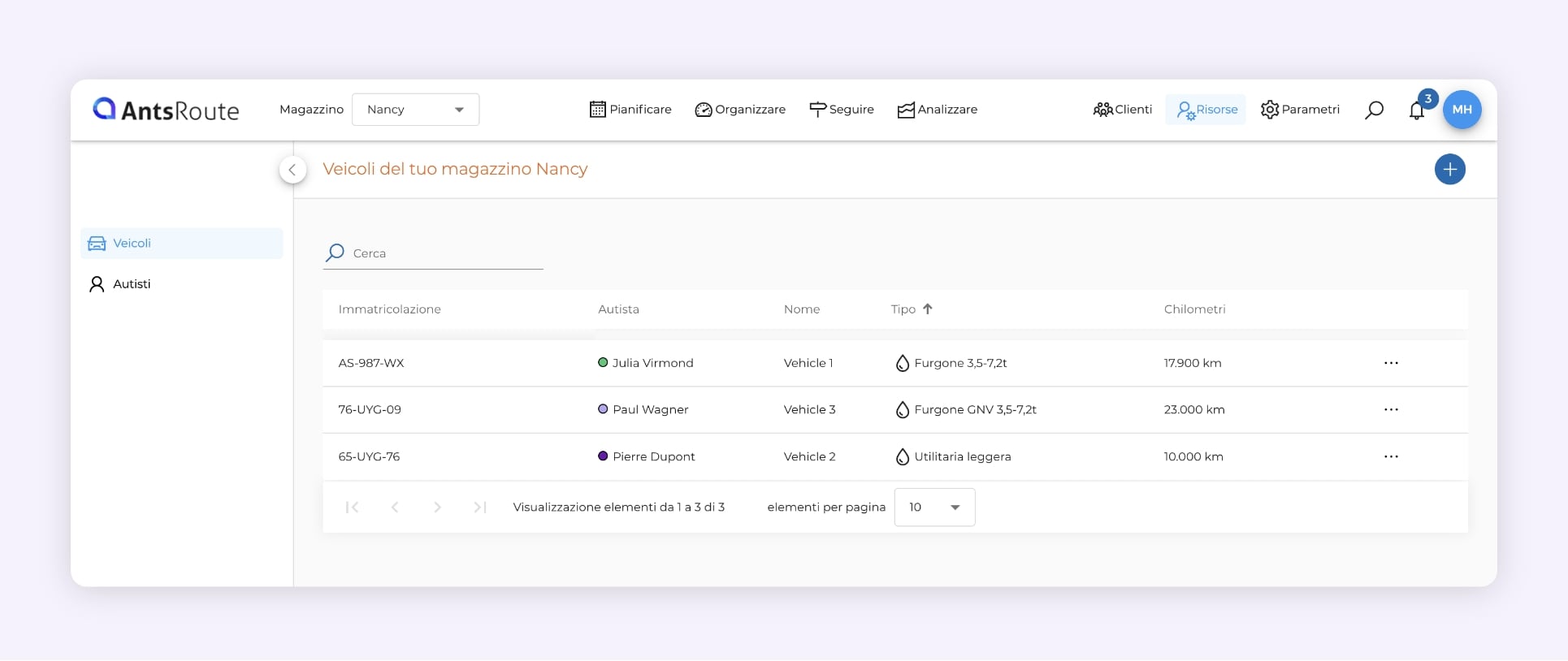Open three-dot menu for Pierre Dupont's vehicle

(x=1391, y=456)
